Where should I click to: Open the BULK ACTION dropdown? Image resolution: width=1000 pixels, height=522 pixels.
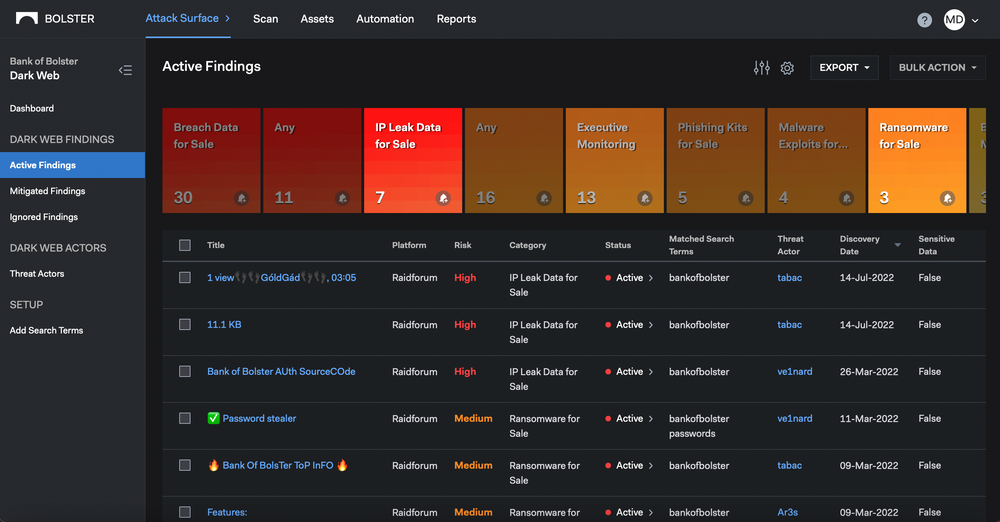pyautogui.click(x=938, y=68)
